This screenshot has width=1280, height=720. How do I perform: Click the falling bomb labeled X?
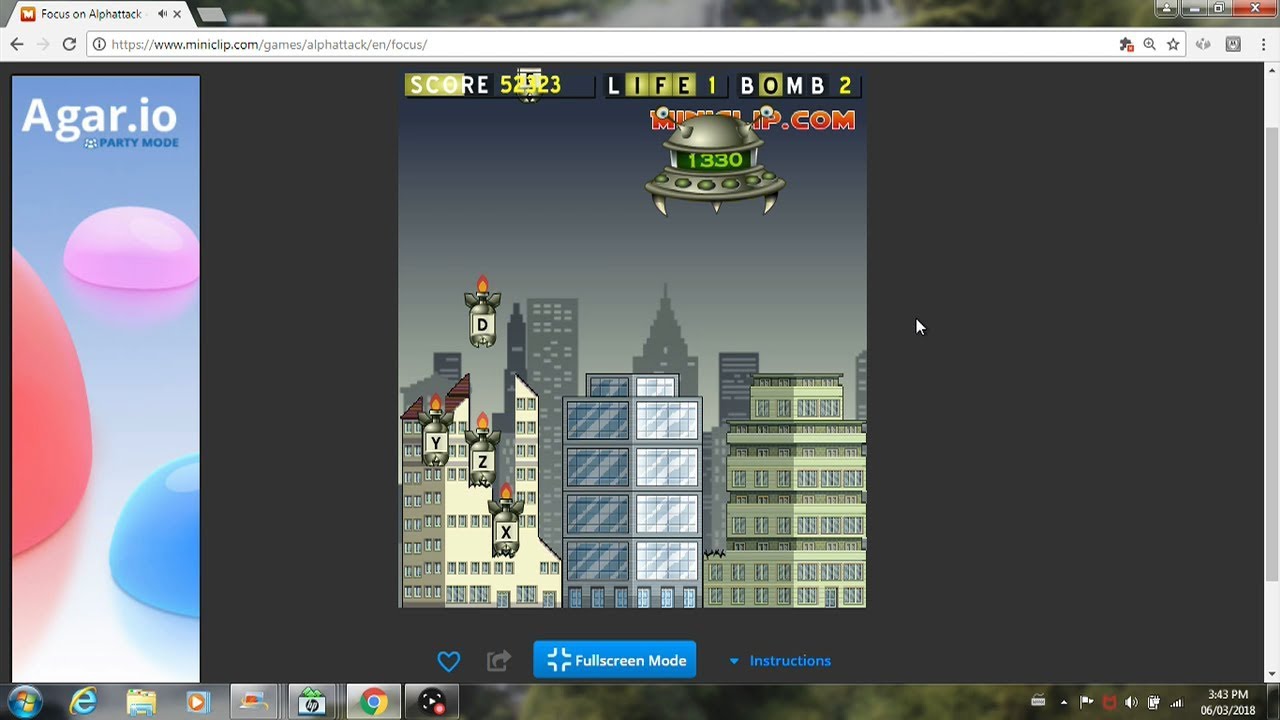click(506, 521)
